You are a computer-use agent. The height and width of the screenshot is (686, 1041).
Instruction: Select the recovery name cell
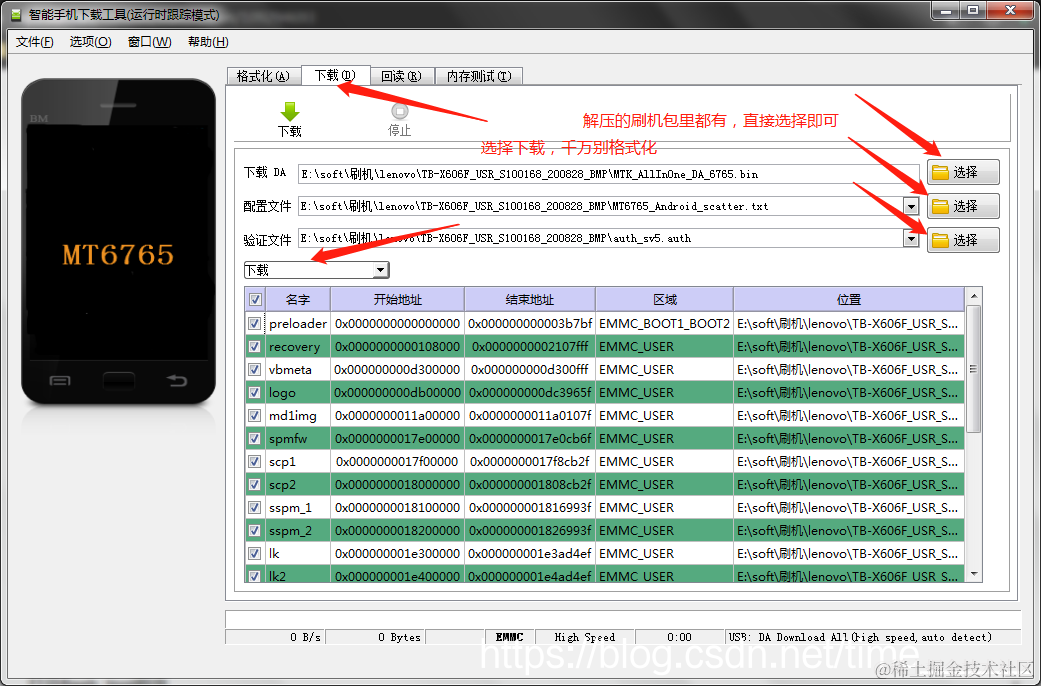pos(297,347)
